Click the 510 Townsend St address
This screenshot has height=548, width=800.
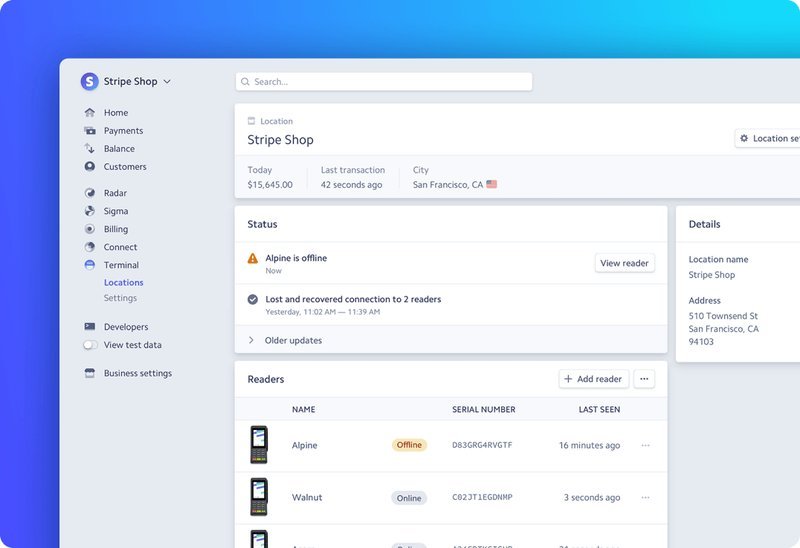[723, 316]
